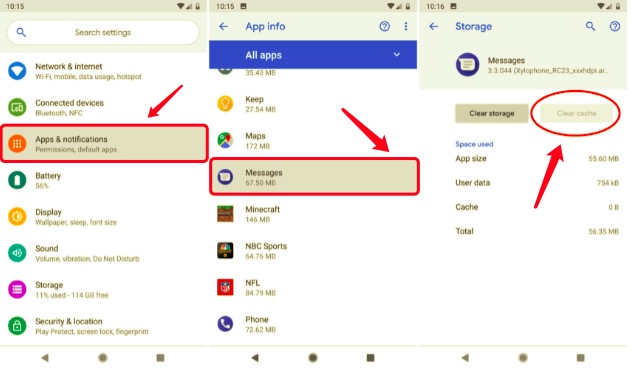Open Sound volume, vibration entry
Viewport: 632px width, 372px height.
[104, 253]
